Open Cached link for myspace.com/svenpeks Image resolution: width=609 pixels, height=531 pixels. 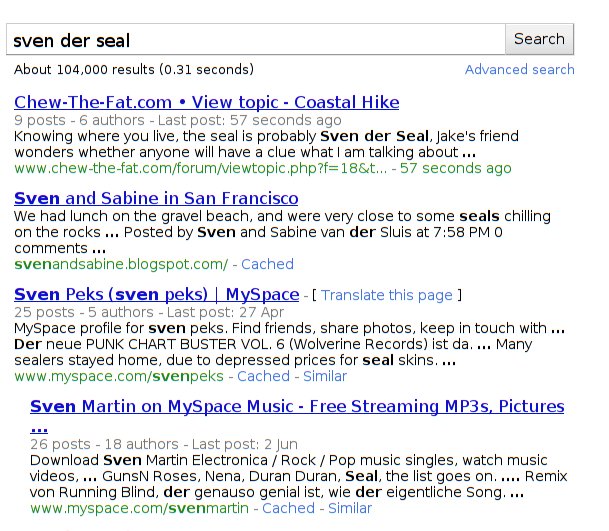point(263,376)
